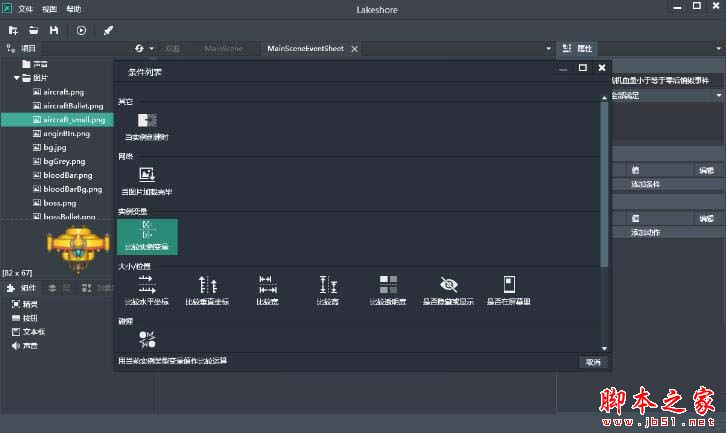Image resolution: width=726 pixels, height=433 pixels.
Task: Select bg.jpg in project tree
Action: coord(50,147)
